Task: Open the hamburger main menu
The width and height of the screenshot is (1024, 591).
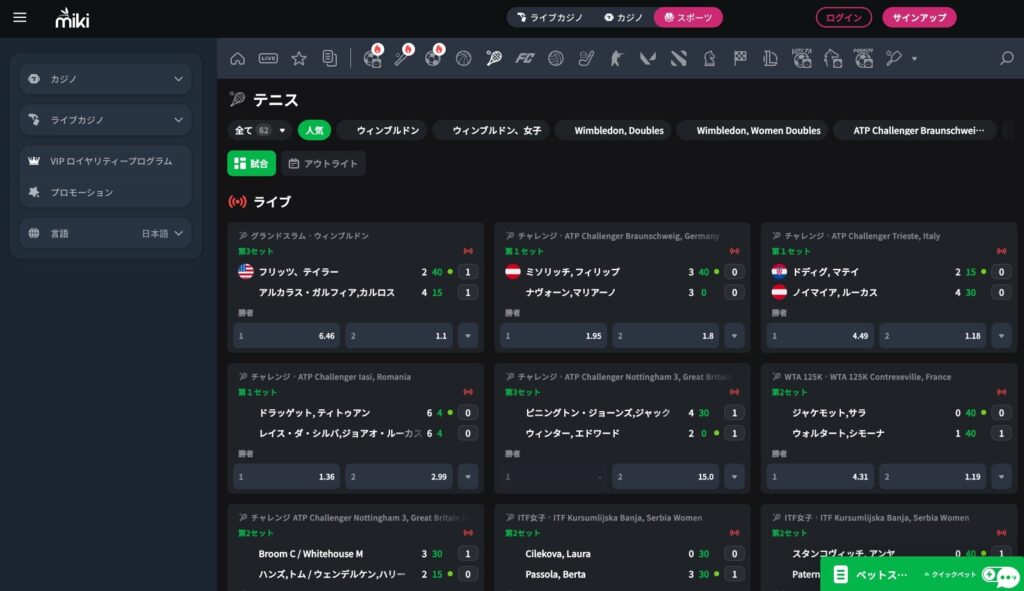Action: pos(20,18)
